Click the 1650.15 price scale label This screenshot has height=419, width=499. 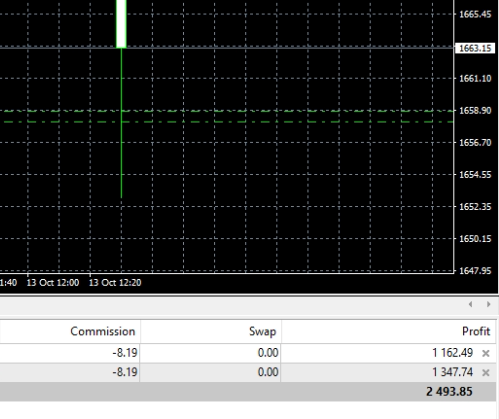[475, 239]
